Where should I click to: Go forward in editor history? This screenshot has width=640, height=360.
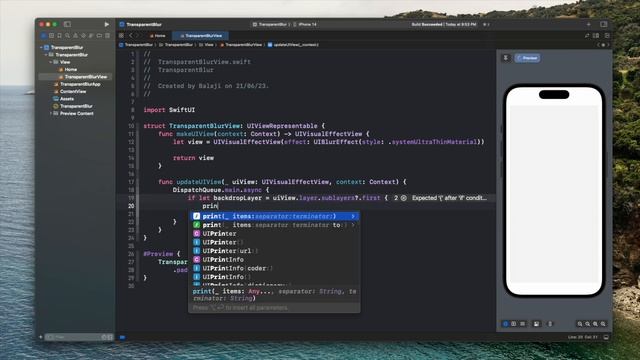point(138,36)
